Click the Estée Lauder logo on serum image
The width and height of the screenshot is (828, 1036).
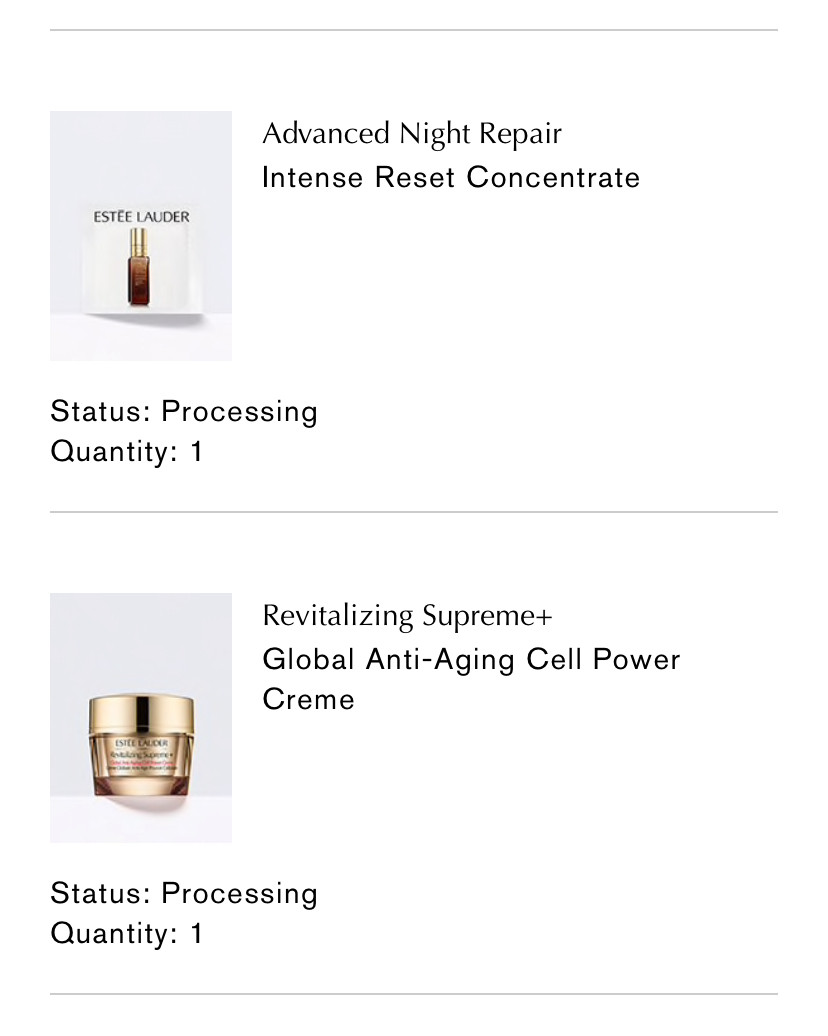pos(141,217)
